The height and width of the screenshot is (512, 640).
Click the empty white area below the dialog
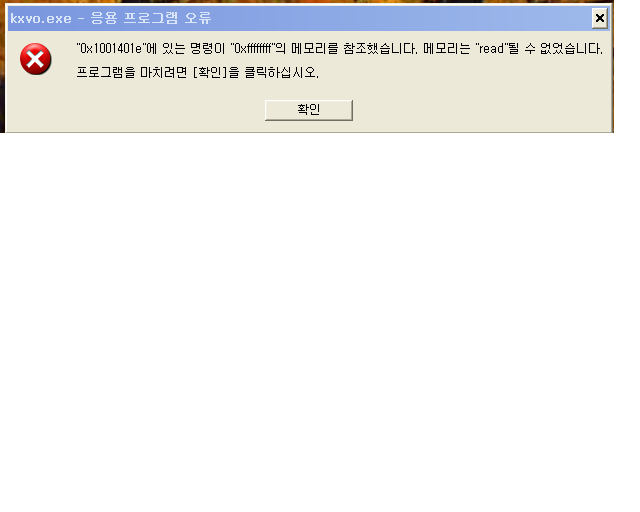(318, 318)
